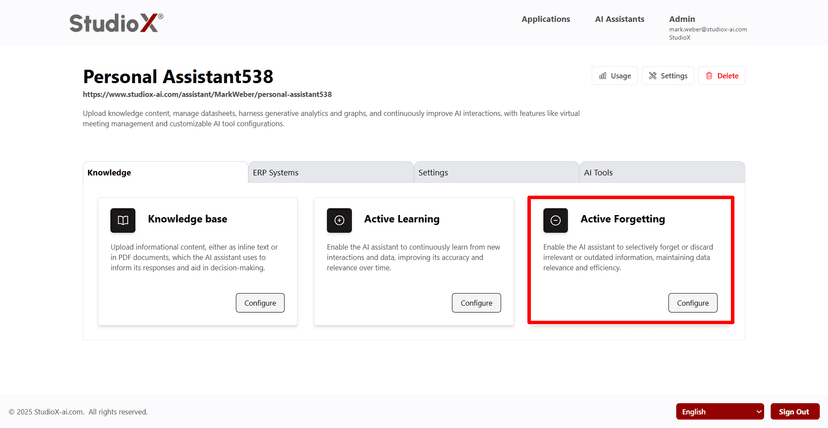Image resolution: width=828 pixels, height=428 pixels.
Task: Open Usage statistics with chart icon
Action: point(614,76)
